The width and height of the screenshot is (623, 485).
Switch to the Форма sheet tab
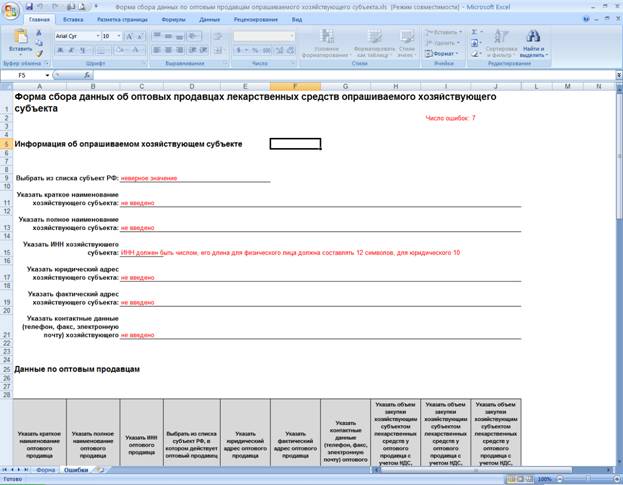coord(45,470)
